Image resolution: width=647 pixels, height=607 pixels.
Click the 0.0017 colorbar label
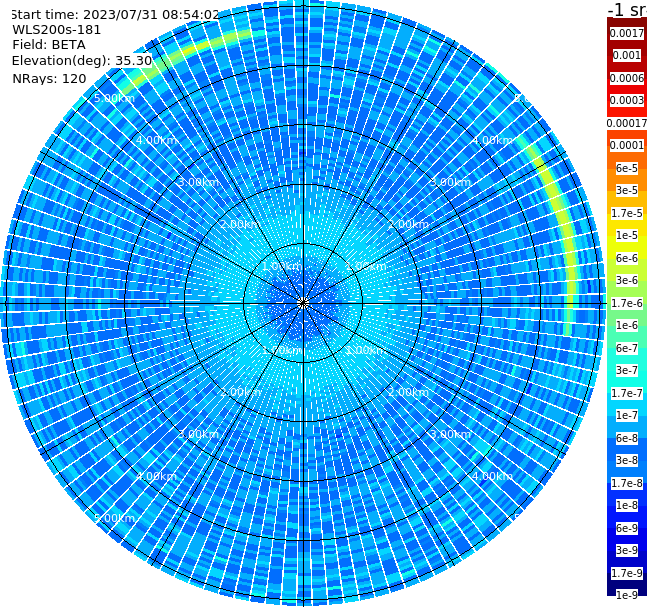click(627, 33)
